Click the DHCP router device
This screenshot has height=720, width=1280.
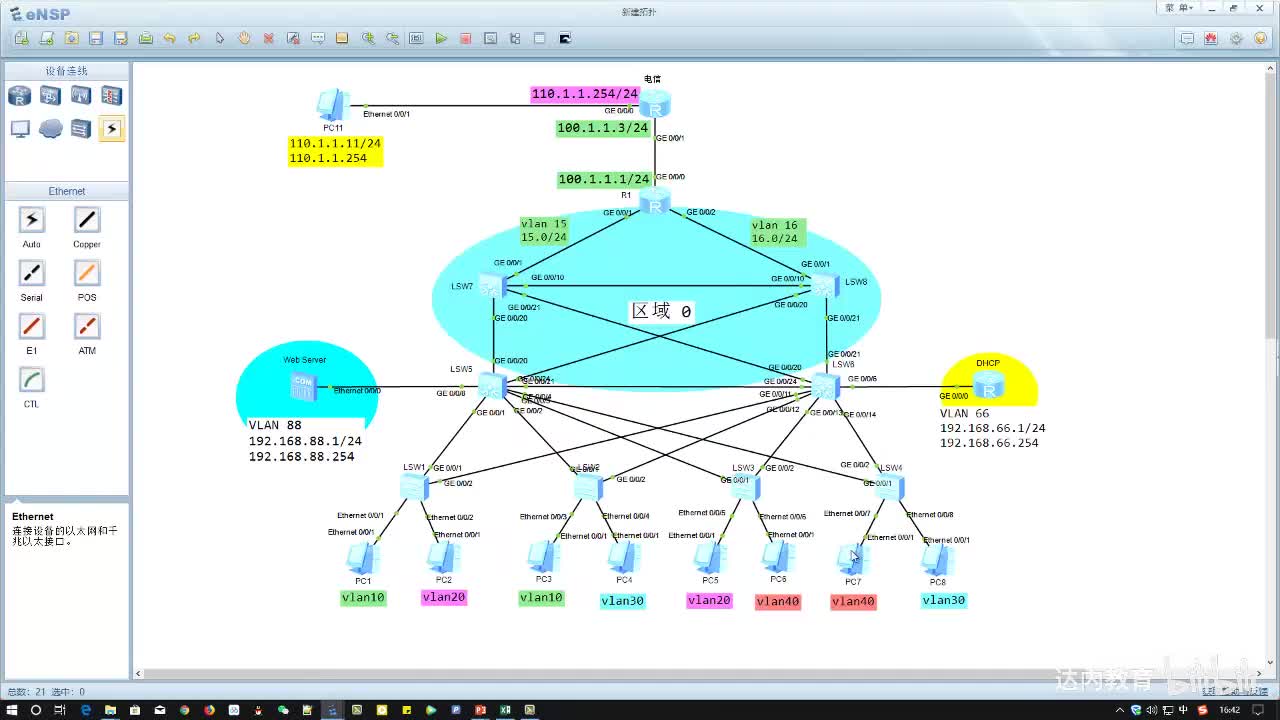(x=988, y=385)
